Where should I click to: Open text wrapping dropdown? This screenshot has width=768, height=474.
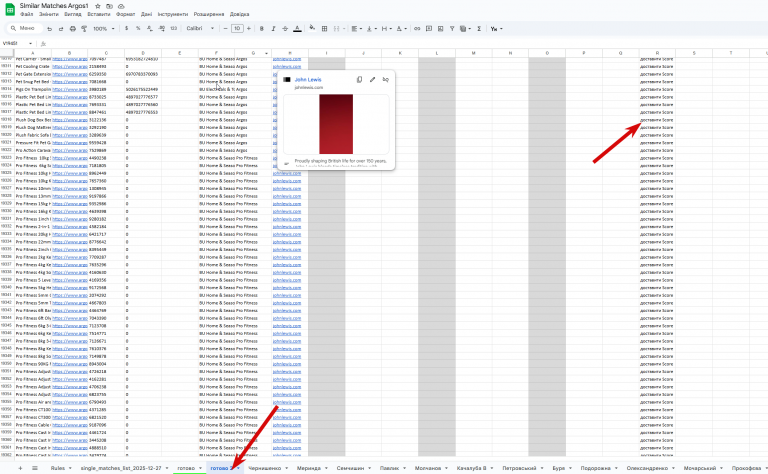coord(386,28)
